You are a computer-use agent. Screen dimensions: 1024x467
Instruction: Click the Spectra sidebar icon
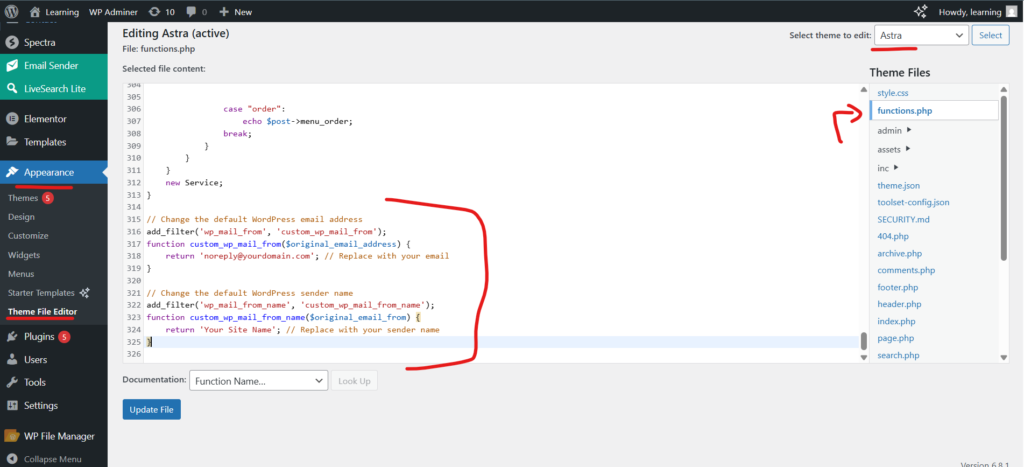tap(12, 42)
